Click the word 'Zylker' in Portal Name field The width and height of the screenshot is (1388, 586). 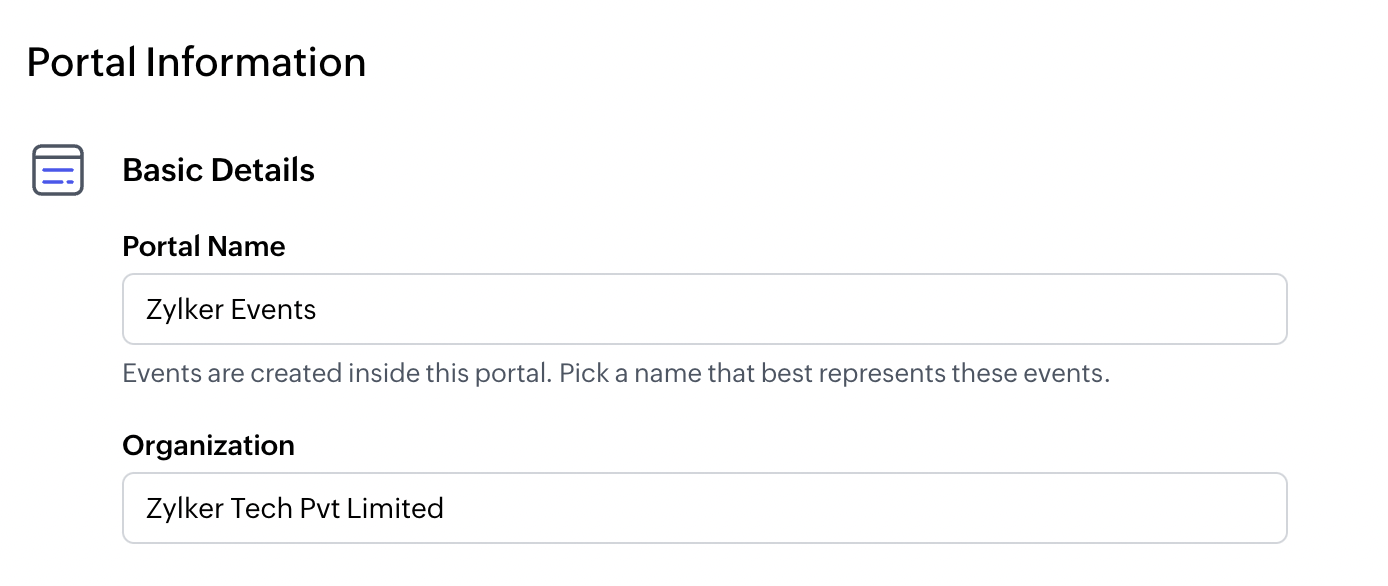185,310
